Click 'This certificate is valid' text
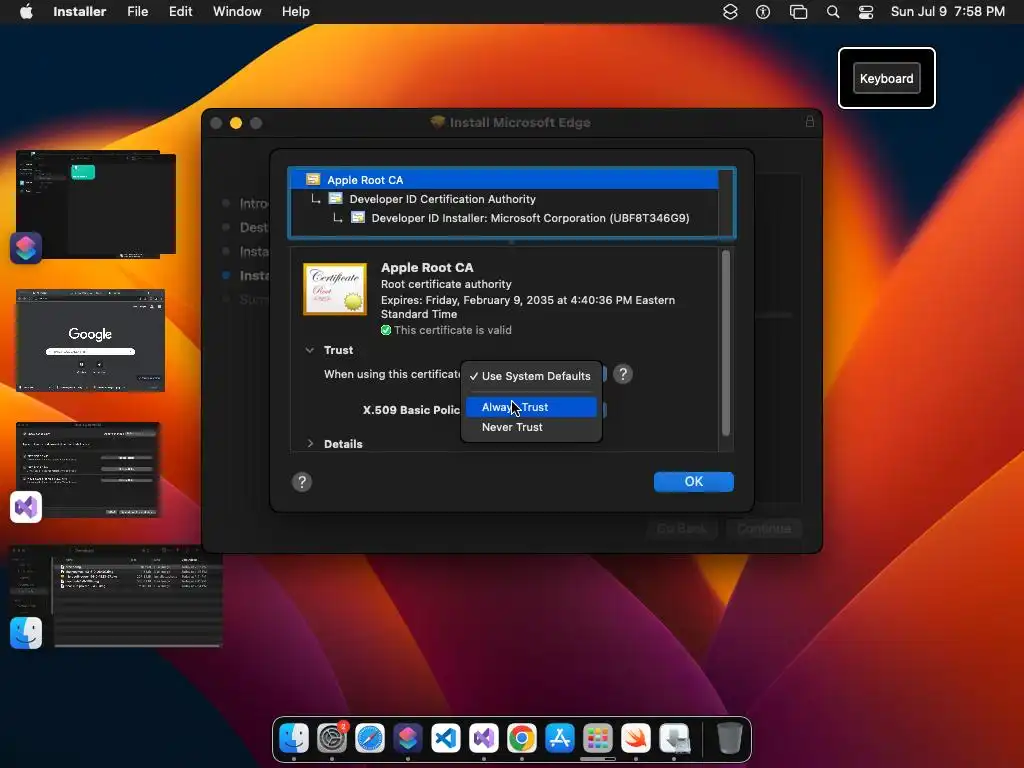Image resolution: width=1024 pixels, height=768 pixels. click(x=453, y=330)
